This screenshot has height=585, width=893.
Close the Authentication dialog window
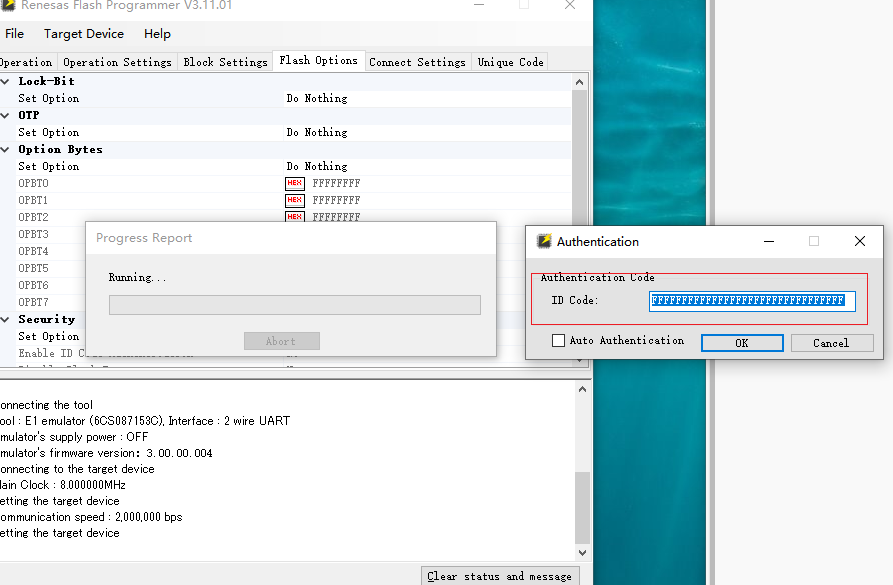tap(860, 242)
